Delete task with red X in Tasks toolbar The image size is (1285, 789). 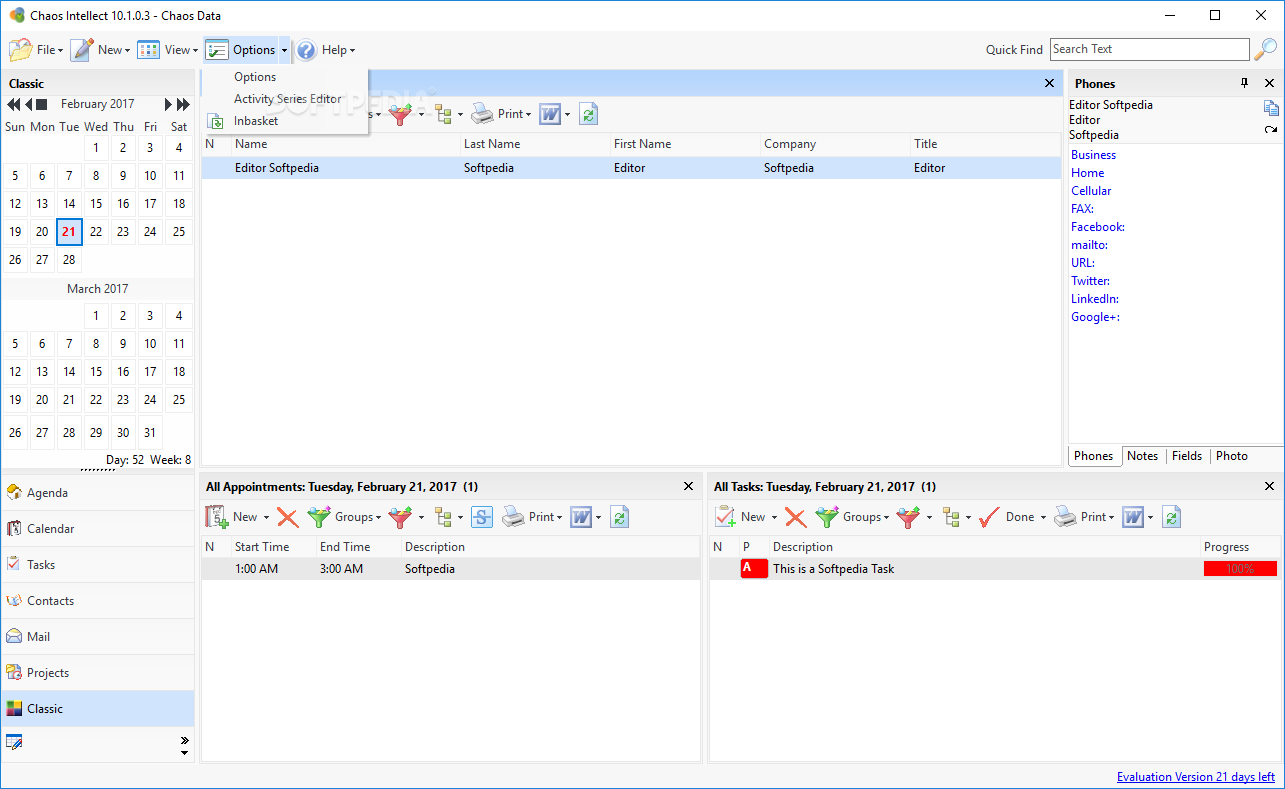click(795, 517)
